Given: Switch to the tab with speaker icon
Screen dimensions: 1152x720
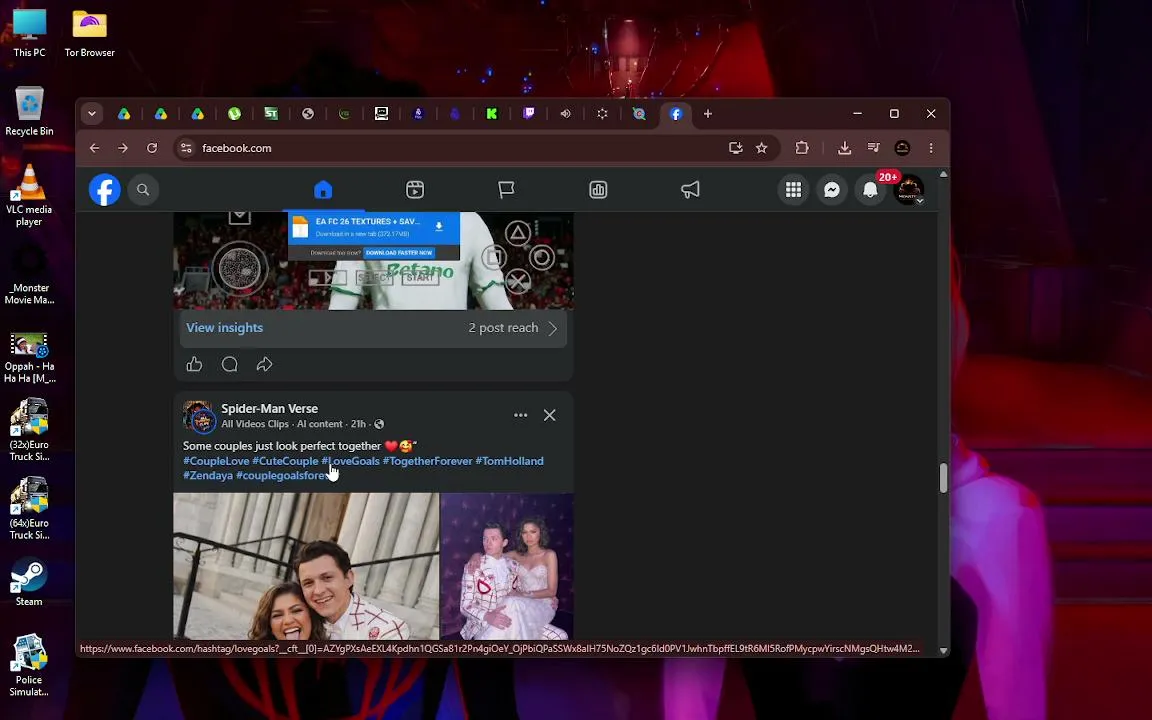Looking at the screenshot, I should 565,114.
